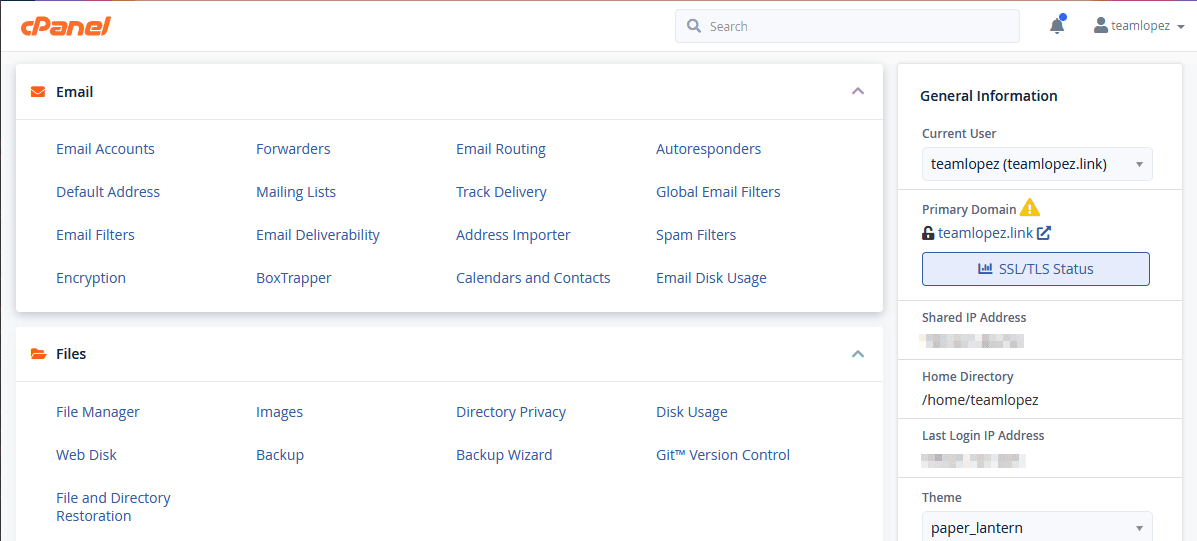Click the SSL/TLS Status button
The height and width of the screenshot is (541, 1197).
[x=1035, y=269]
